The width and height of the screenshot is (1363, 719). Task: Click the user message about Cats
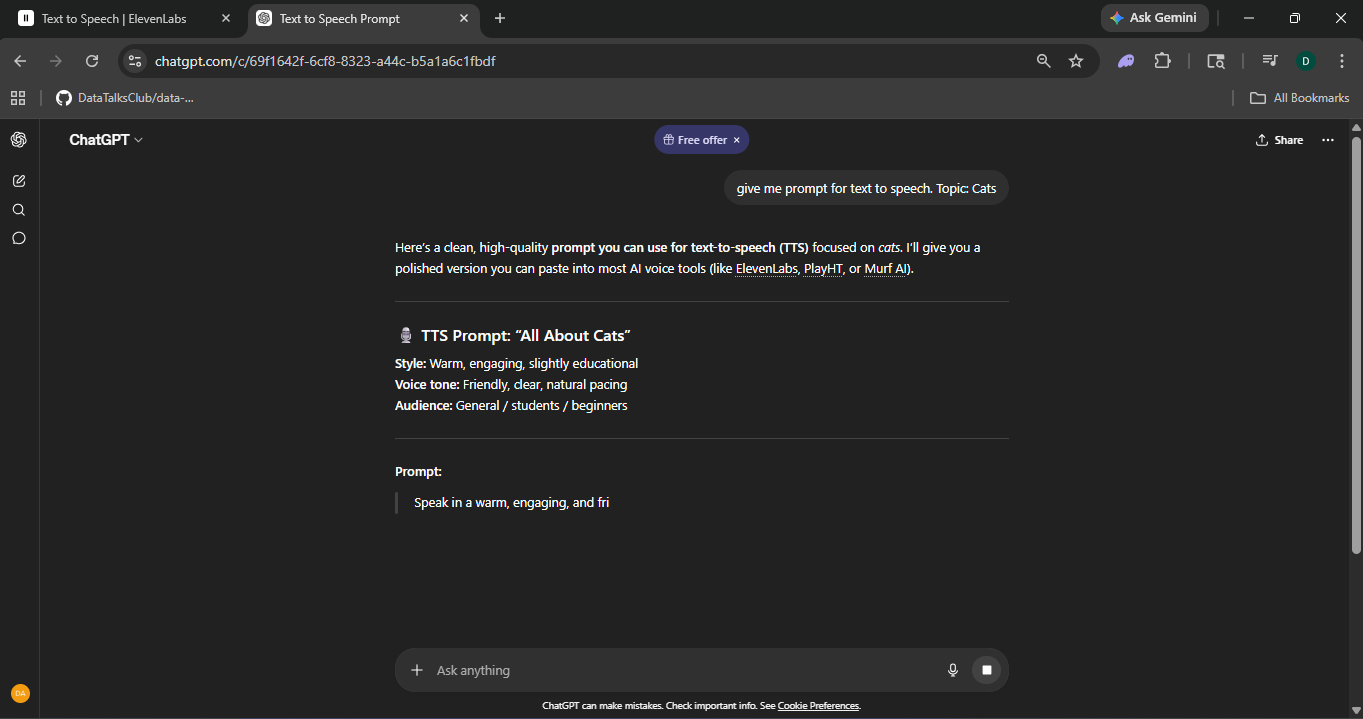click(866, 188)
